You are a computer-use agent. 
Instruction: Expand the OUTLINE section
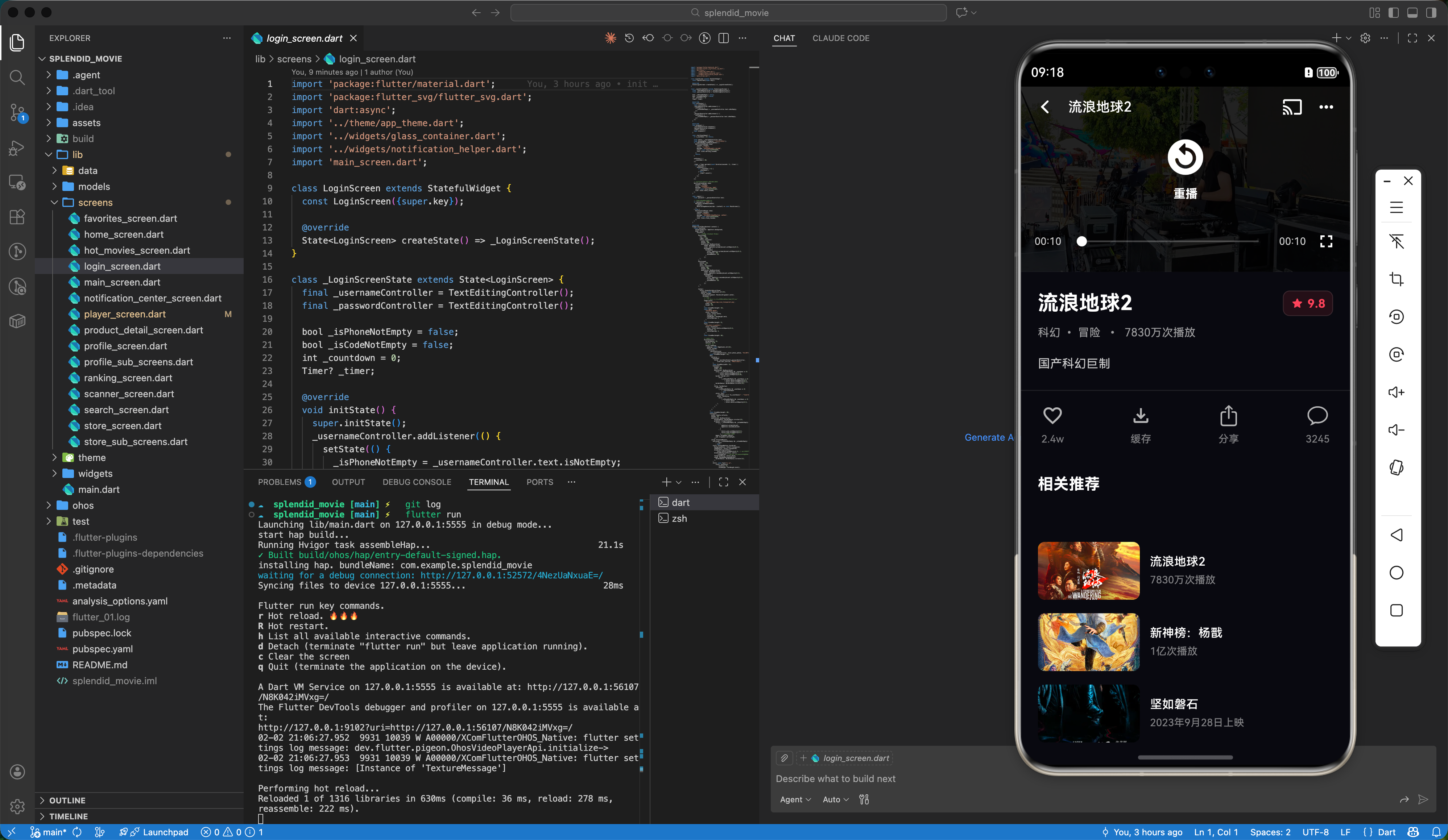pyautogui.click(x=67, y=801)
